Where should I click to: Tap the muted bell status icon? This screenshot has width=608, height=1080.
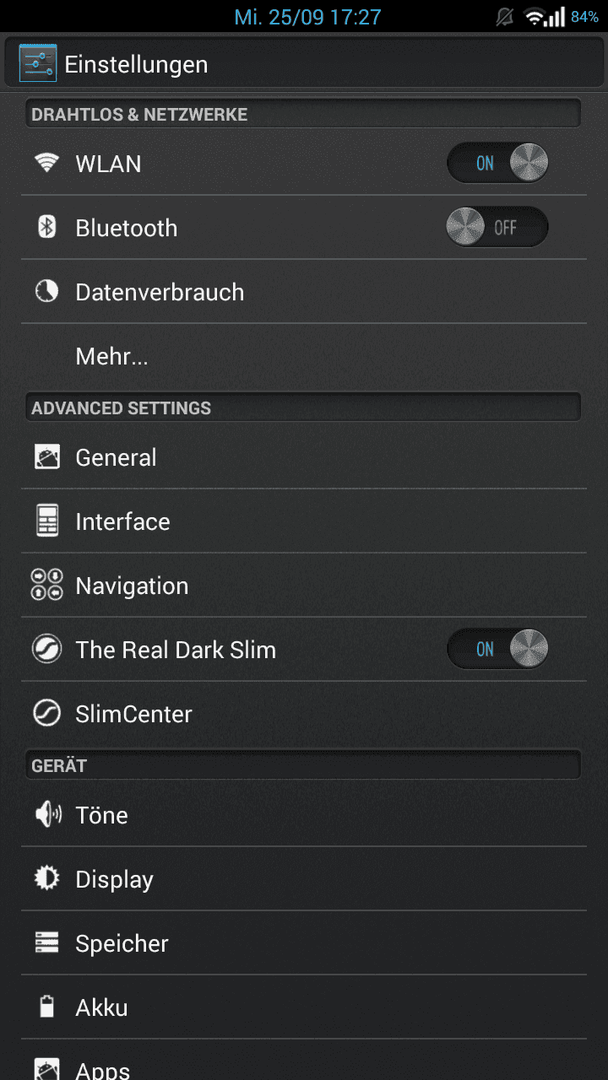[505, 17]
